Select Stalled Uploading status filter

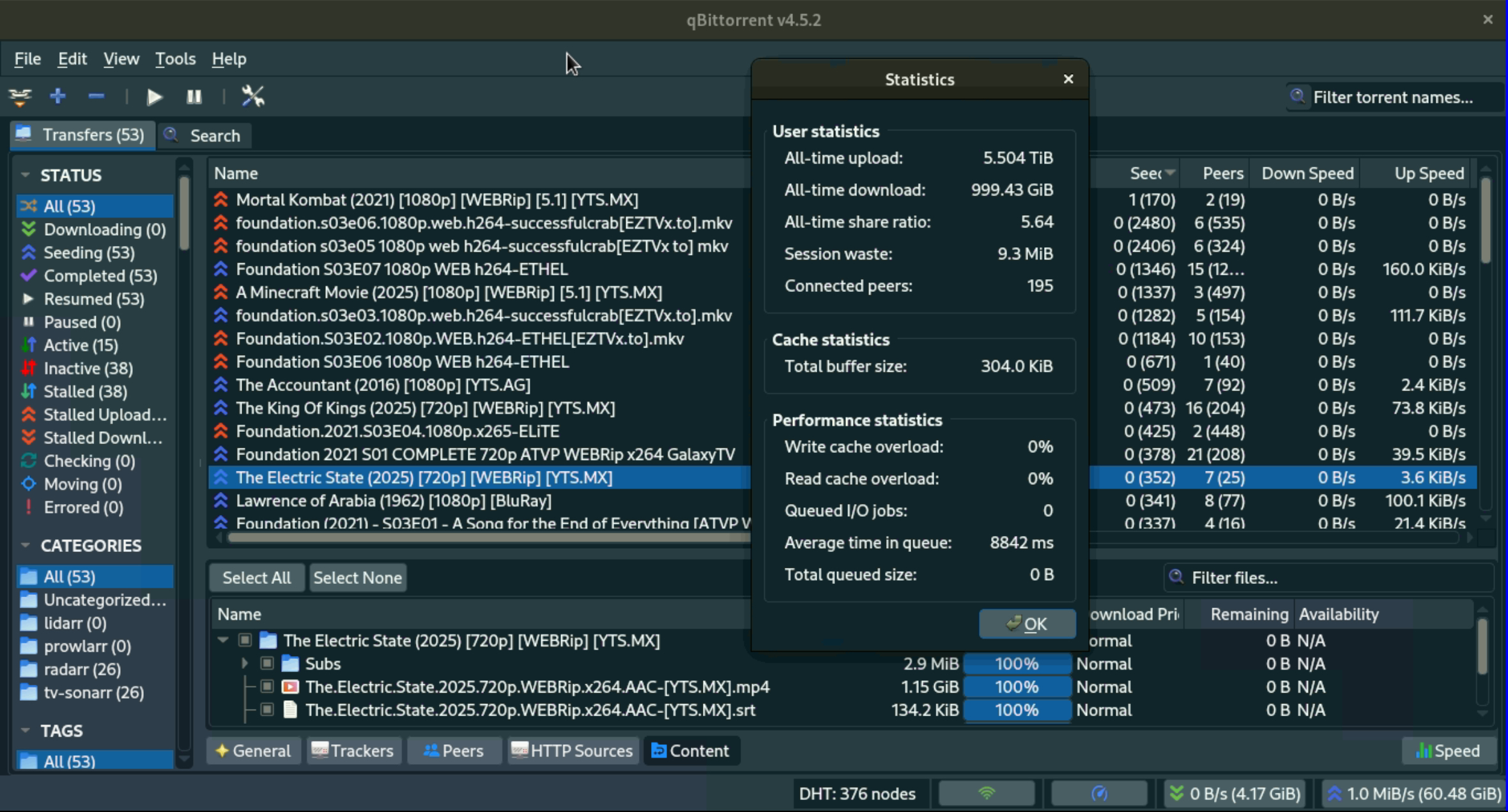95,415
